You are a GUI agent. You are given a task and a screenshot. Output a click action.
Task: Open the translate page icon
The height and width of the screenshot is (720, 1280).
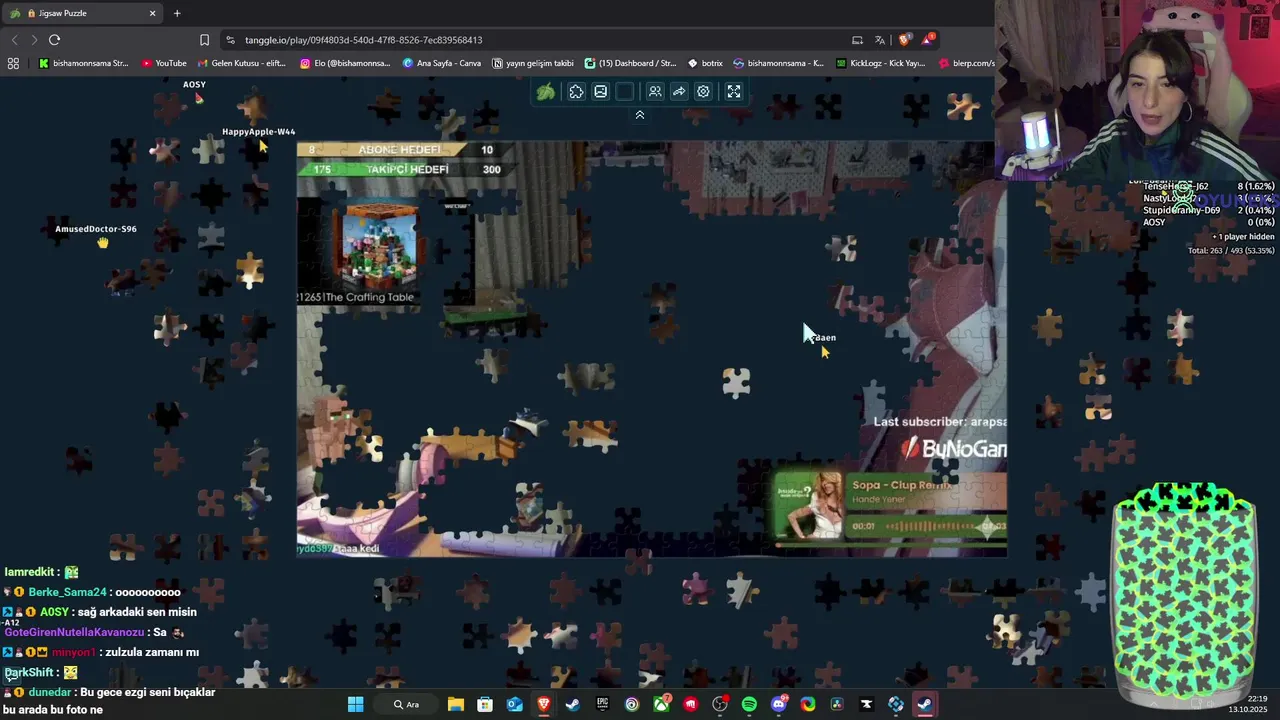[x=880, y=40]
